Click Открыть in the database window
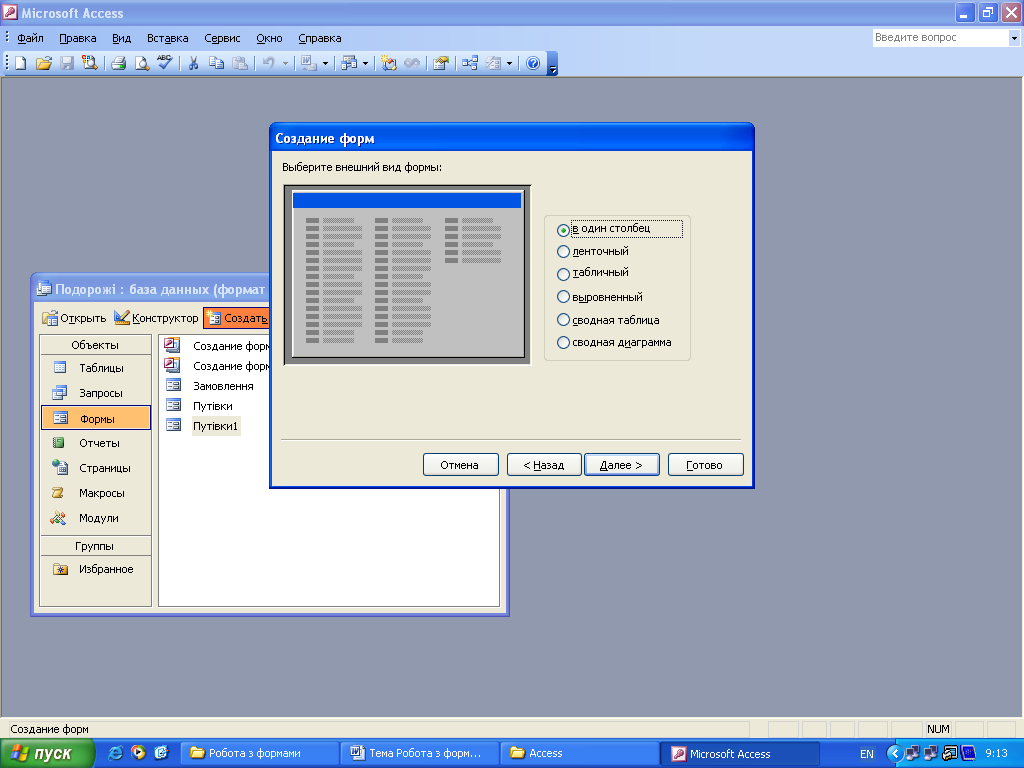 pyautogui.click(x=74, y=318)
